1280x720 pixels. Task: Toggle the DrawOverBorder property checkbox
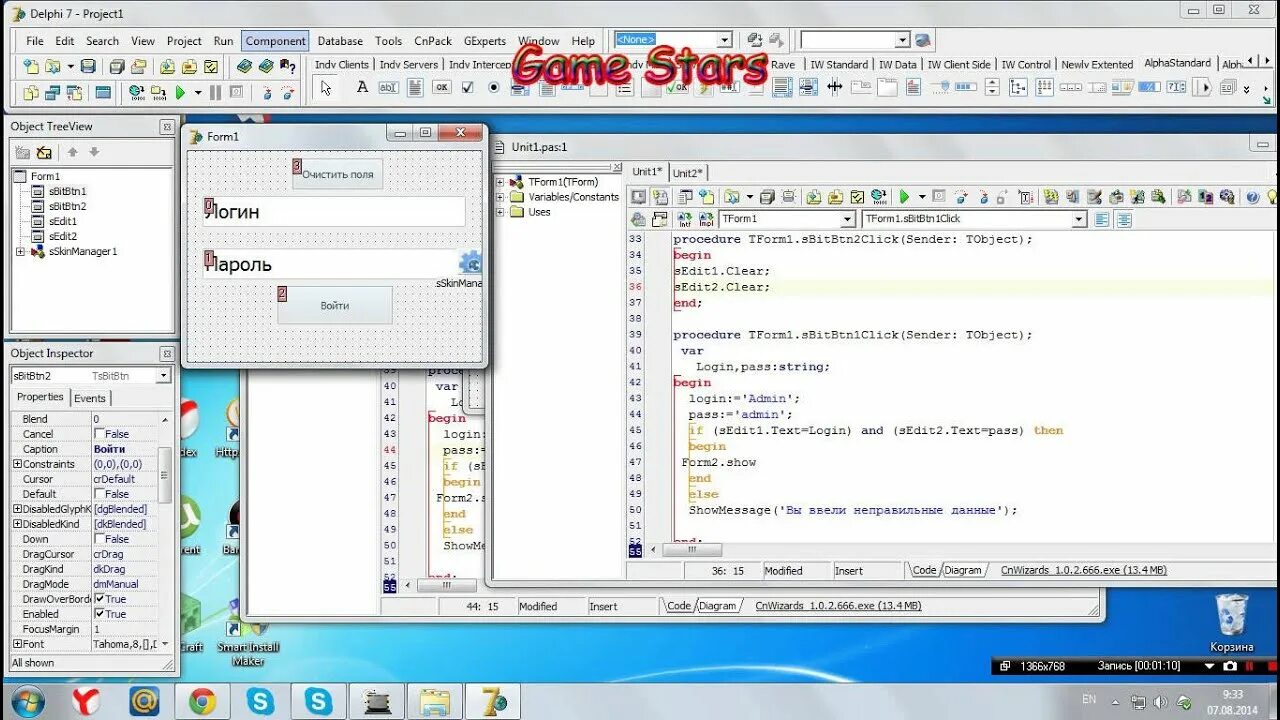click(99, 599)
